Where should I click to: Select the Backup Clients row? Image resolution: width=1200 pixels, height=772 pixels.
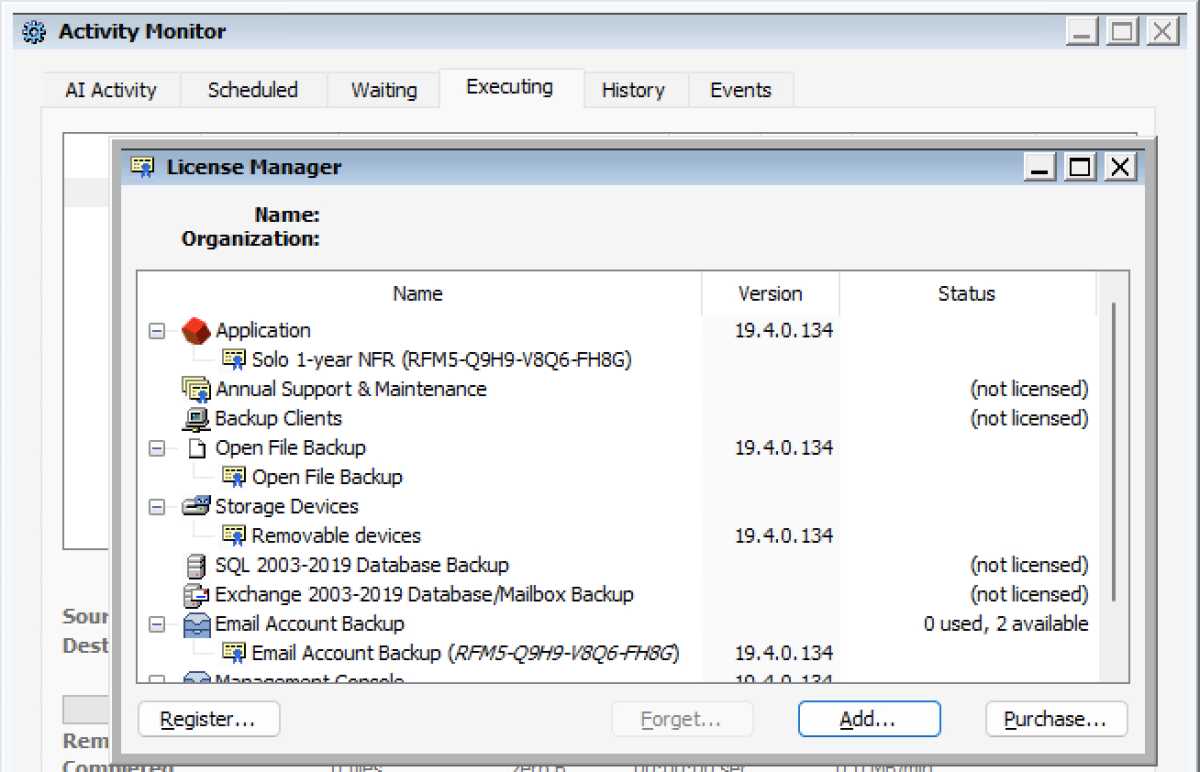click(x=278, y=418)
